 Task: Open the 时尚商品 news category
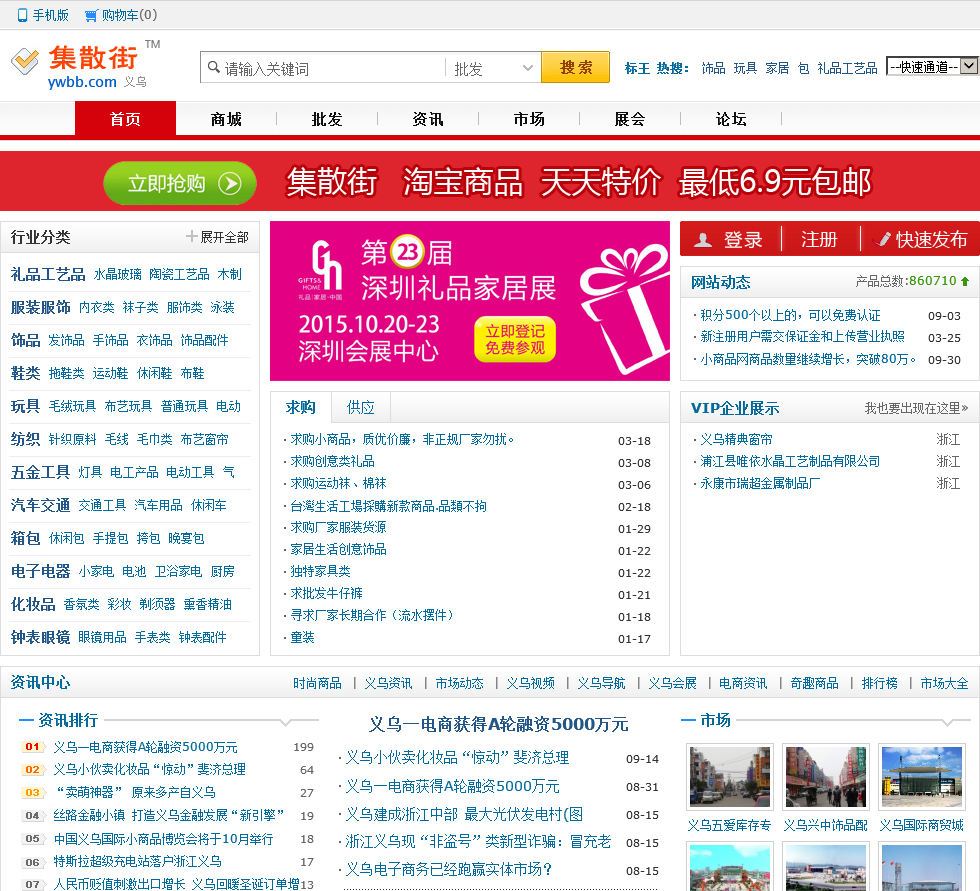[x=318, y=684]
